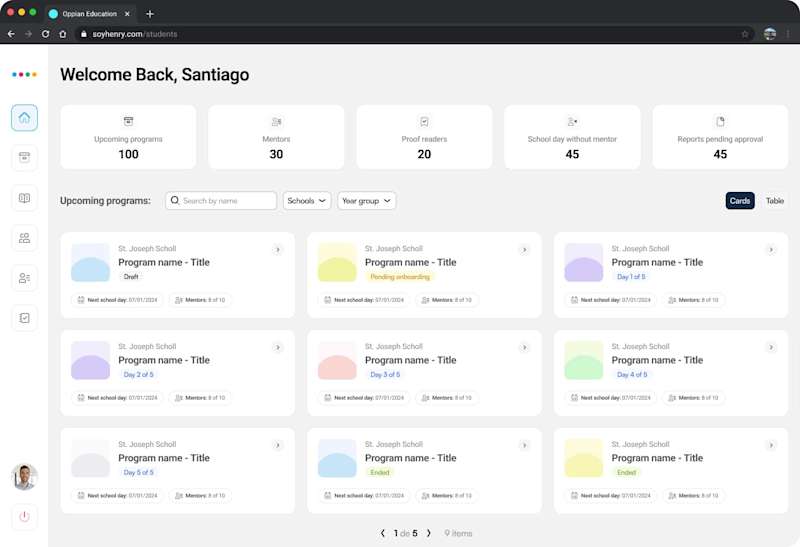Image resolution: width=800 pixels, height=547 pixels.
Task: Go to next page of programs
Action: (429, 533)
